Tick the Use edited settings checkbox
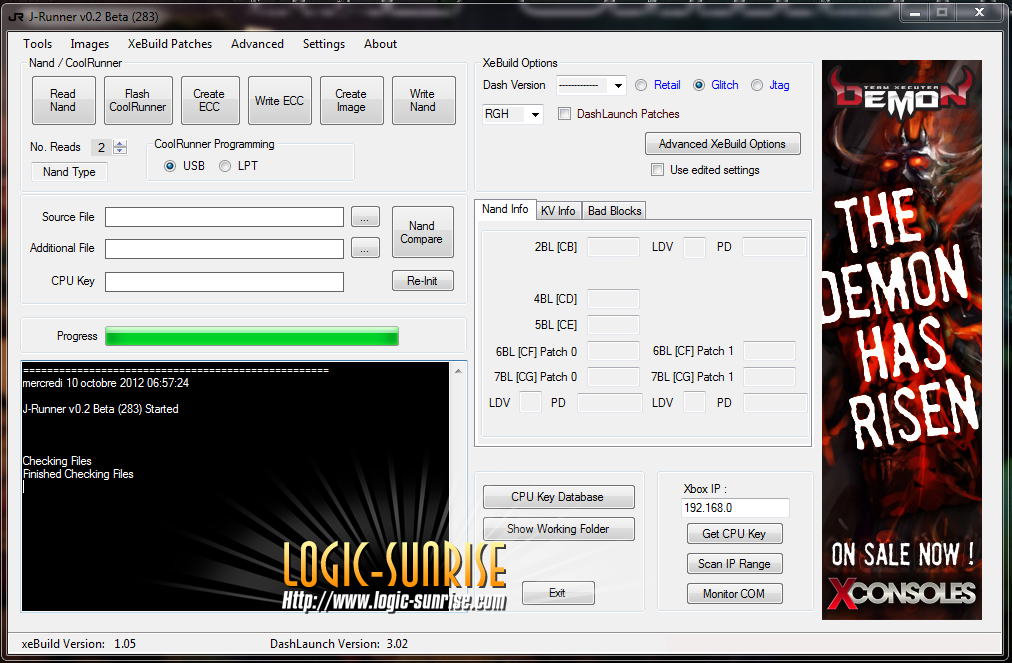The width and height of the screenshot is (1012, 663). pos(657,170)
